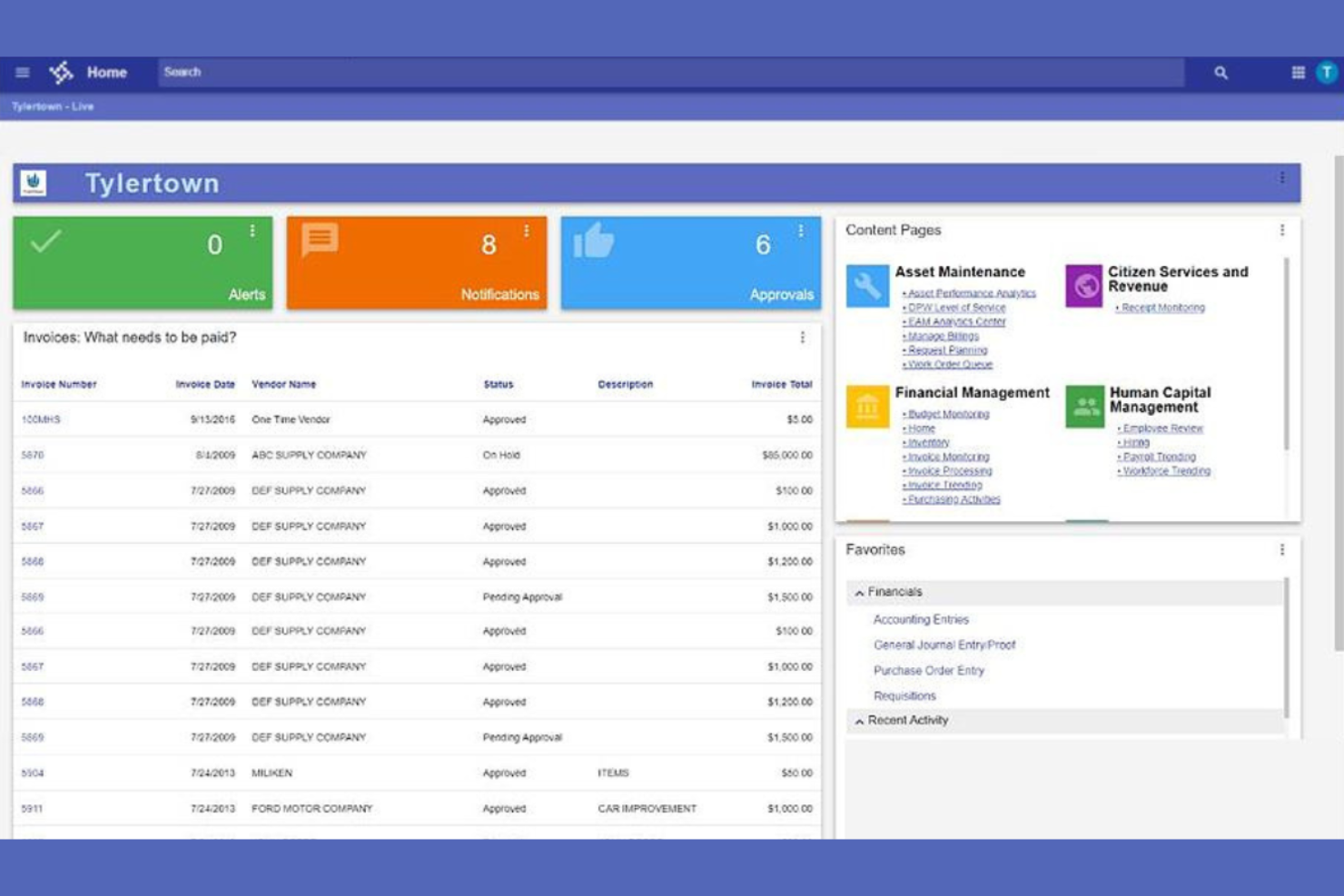Click the Tylertown town logo icon
Screen dimensions: 1344x896
(x=34, y=183)
